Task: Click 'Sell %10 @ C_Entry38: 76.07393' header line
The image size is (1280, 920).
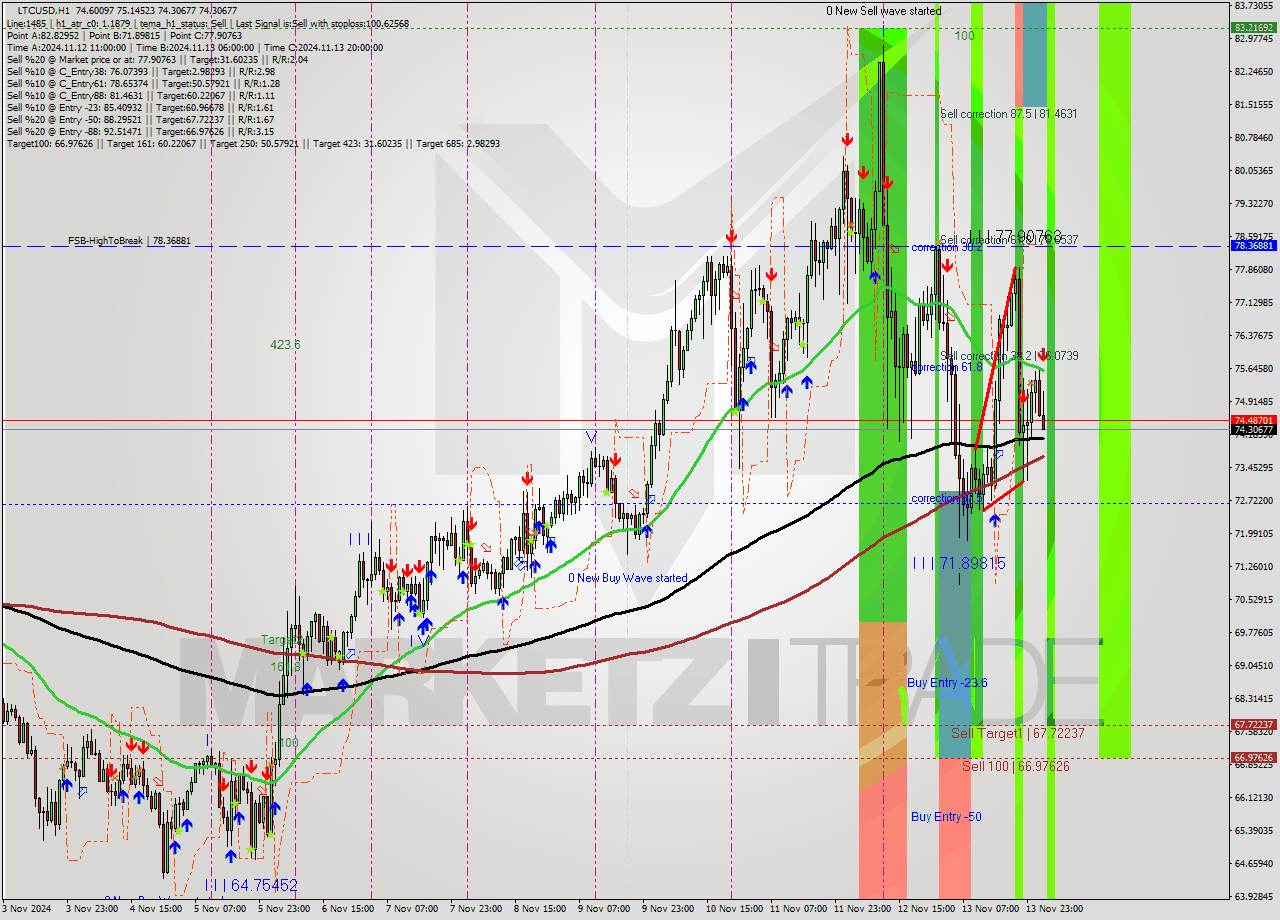Action: 140,72
